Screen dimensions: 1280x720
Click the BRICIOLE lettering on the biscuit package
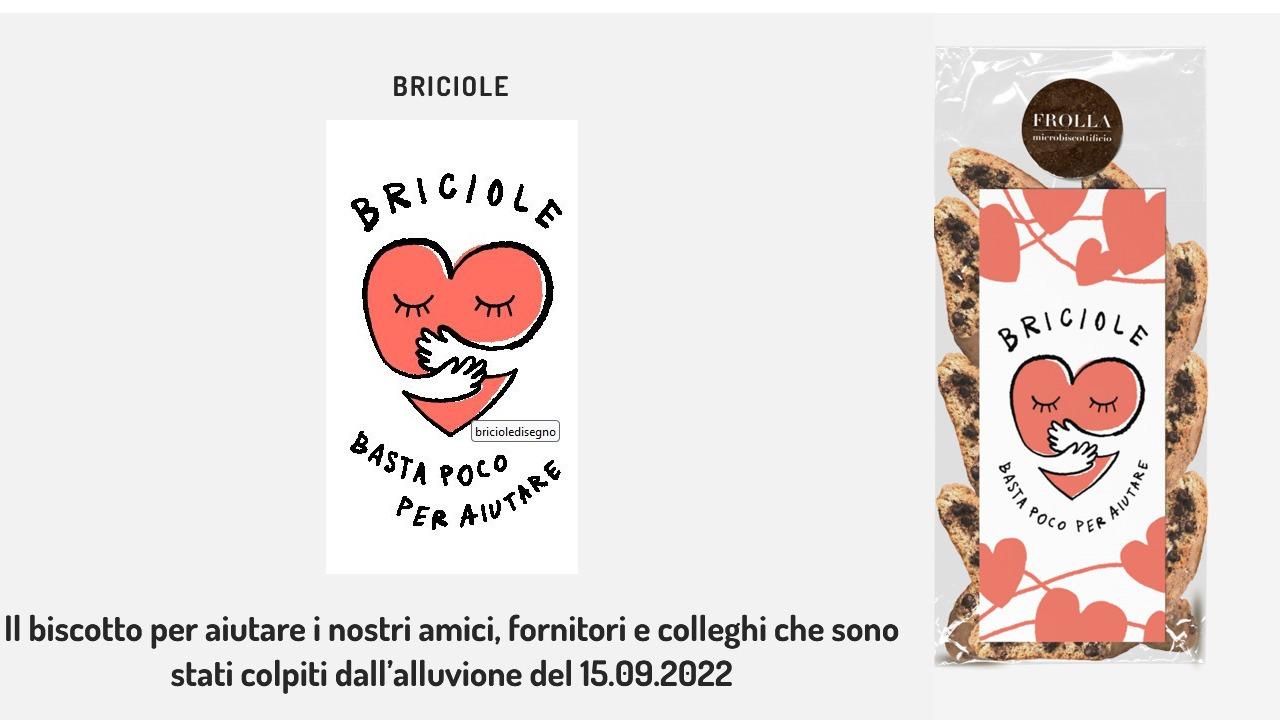pyautogui.click(x=1072, y=327)
